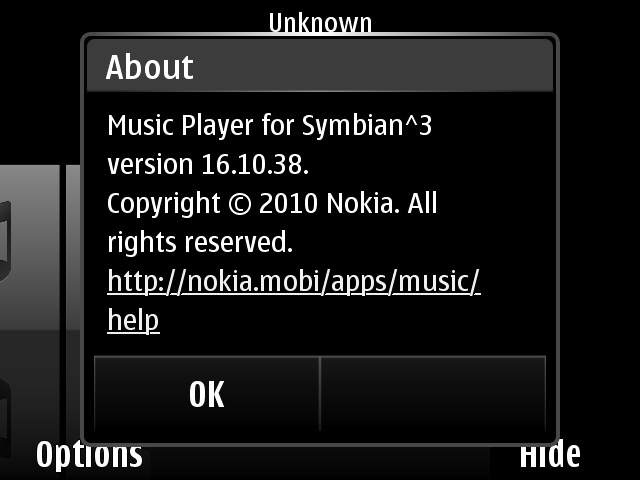Click the 'Music Player for Symbian^3' line
Image resolution: width=640 pixels, height=480 pixels.
pos(269,125)
